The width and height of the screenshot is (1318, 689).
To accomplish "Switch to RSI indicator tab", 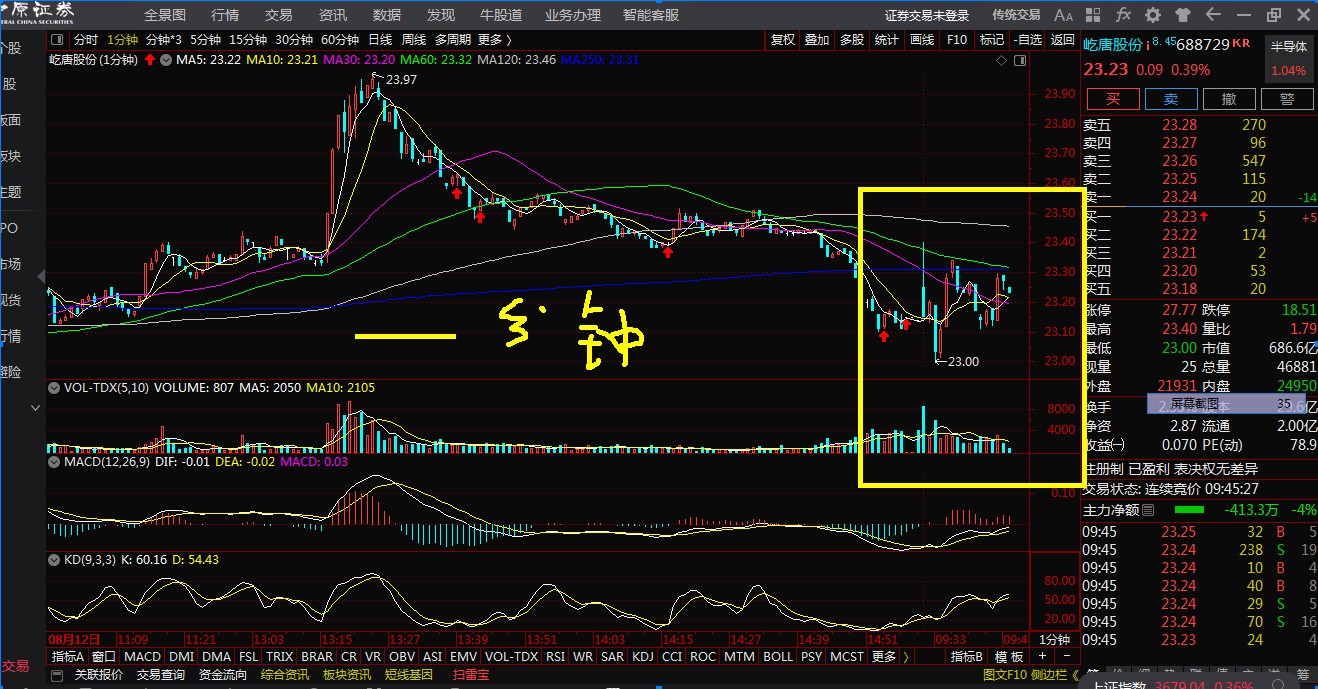I will tap(556, 657).
